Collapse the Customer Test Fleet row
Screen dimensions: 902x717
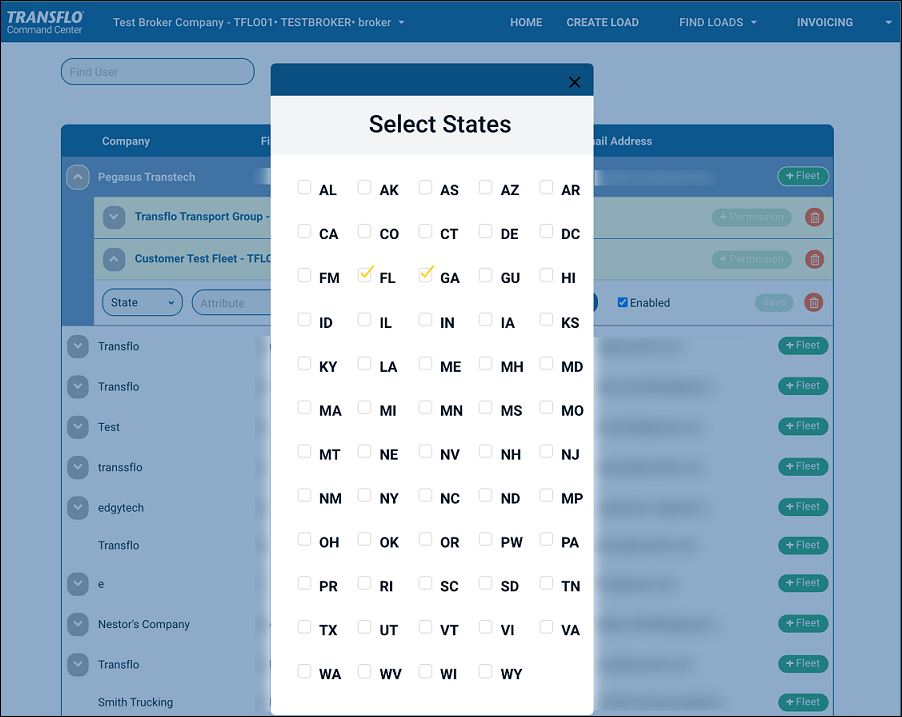click(x=114, y=259)
